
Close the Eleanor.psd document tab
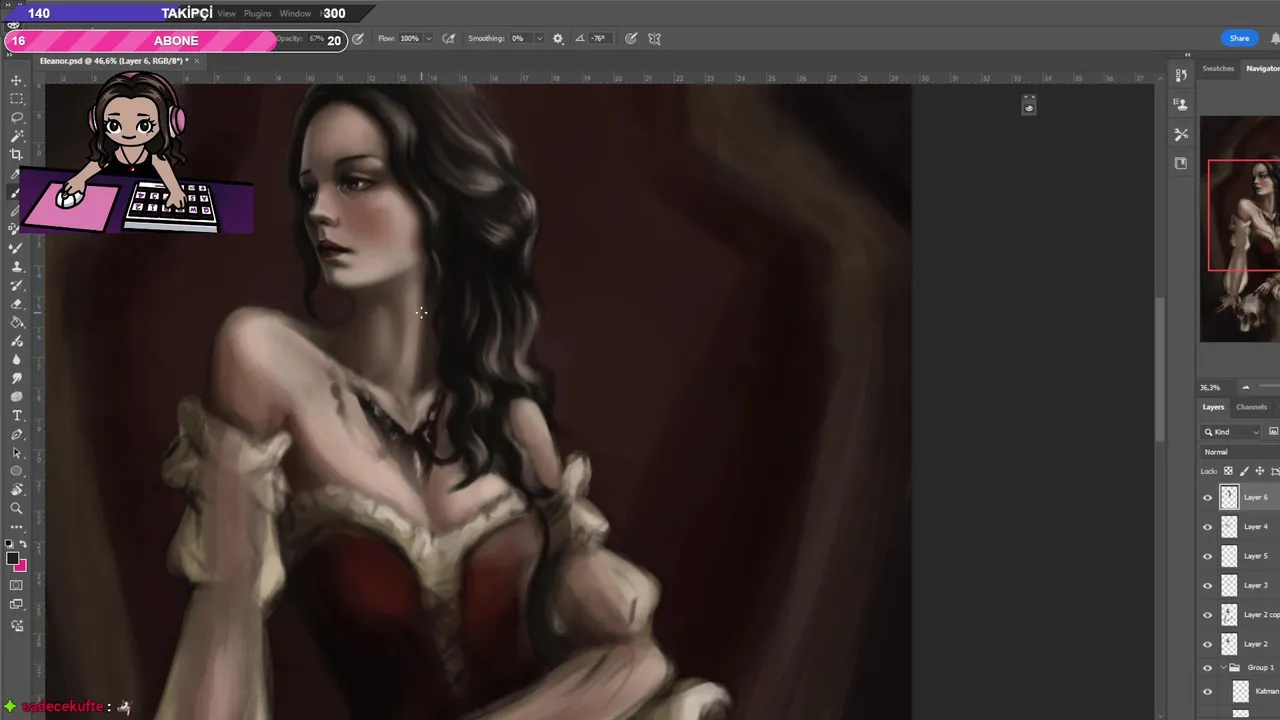tap(197, 61)
